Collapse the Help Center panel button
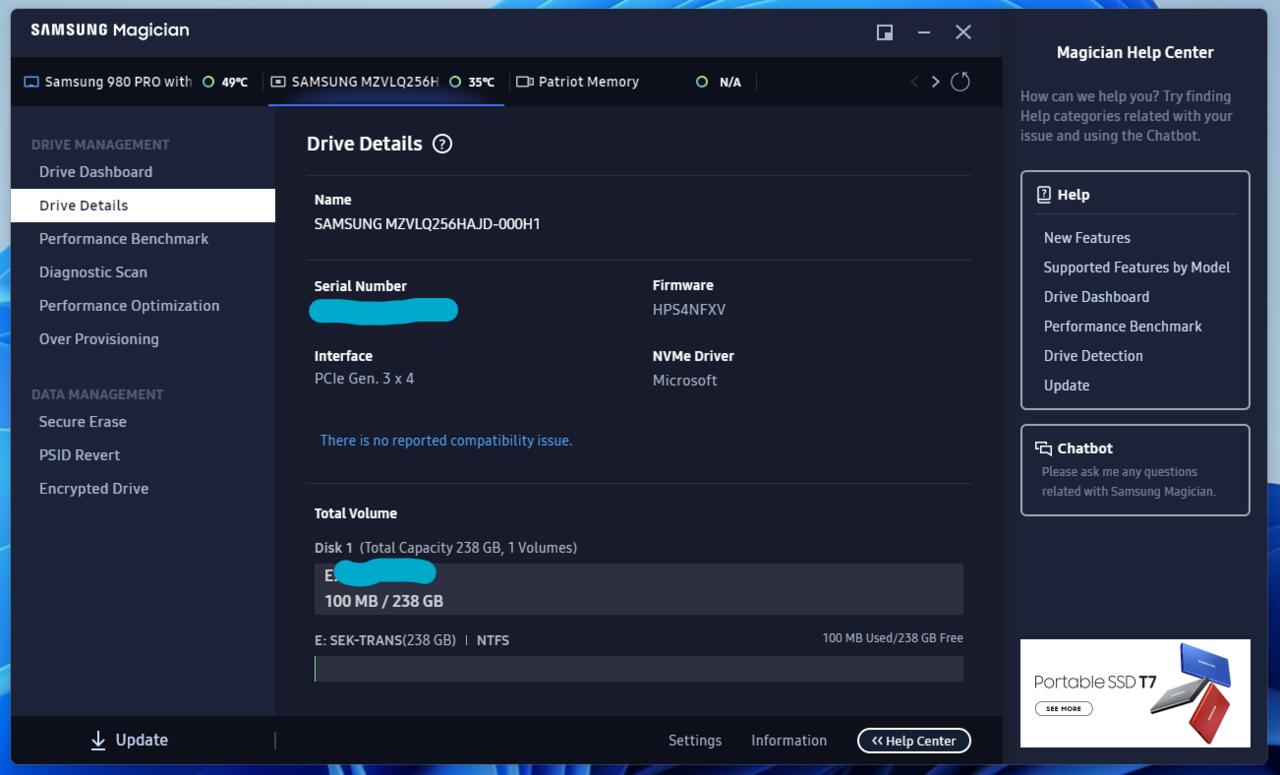This screenshot has height=775, width=1280. pyautogui.click(x=914, y=741)
